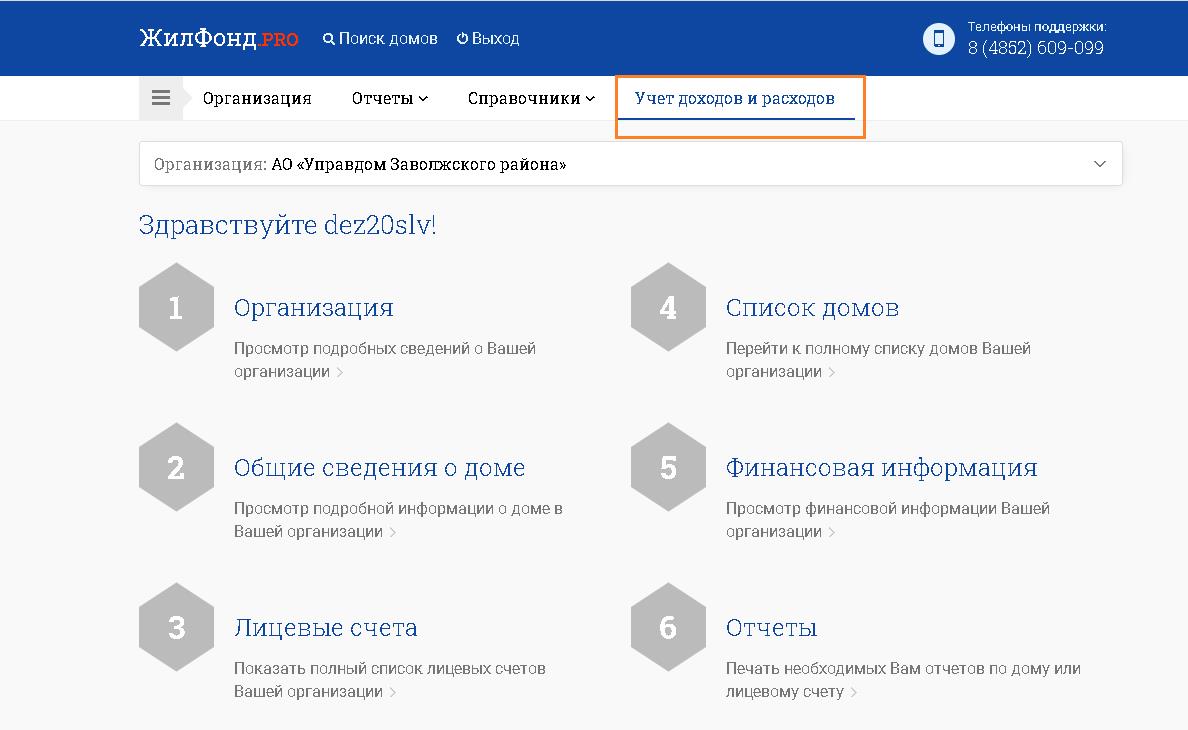Viewport: 1188px width, 730px height.
Task: Click the phone support icon
Action: 938,39
